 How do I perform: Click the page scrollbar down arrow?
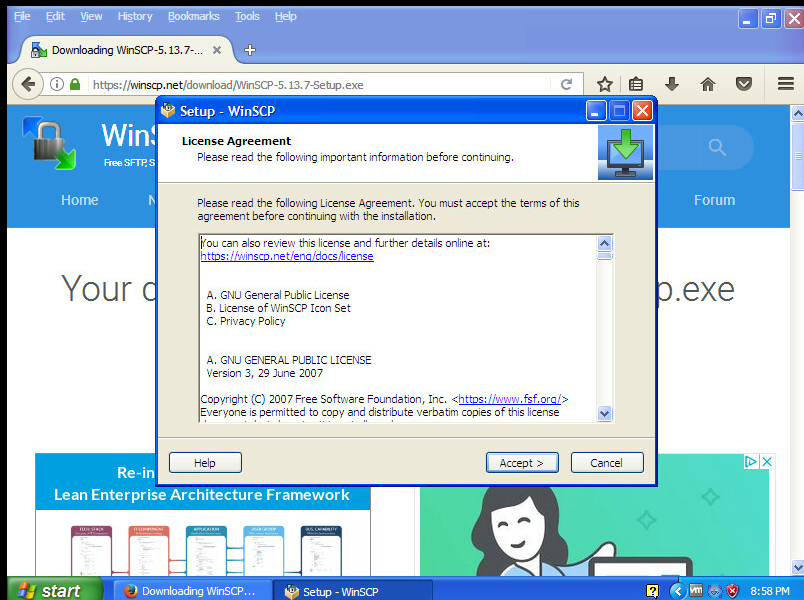pos(797,567)
